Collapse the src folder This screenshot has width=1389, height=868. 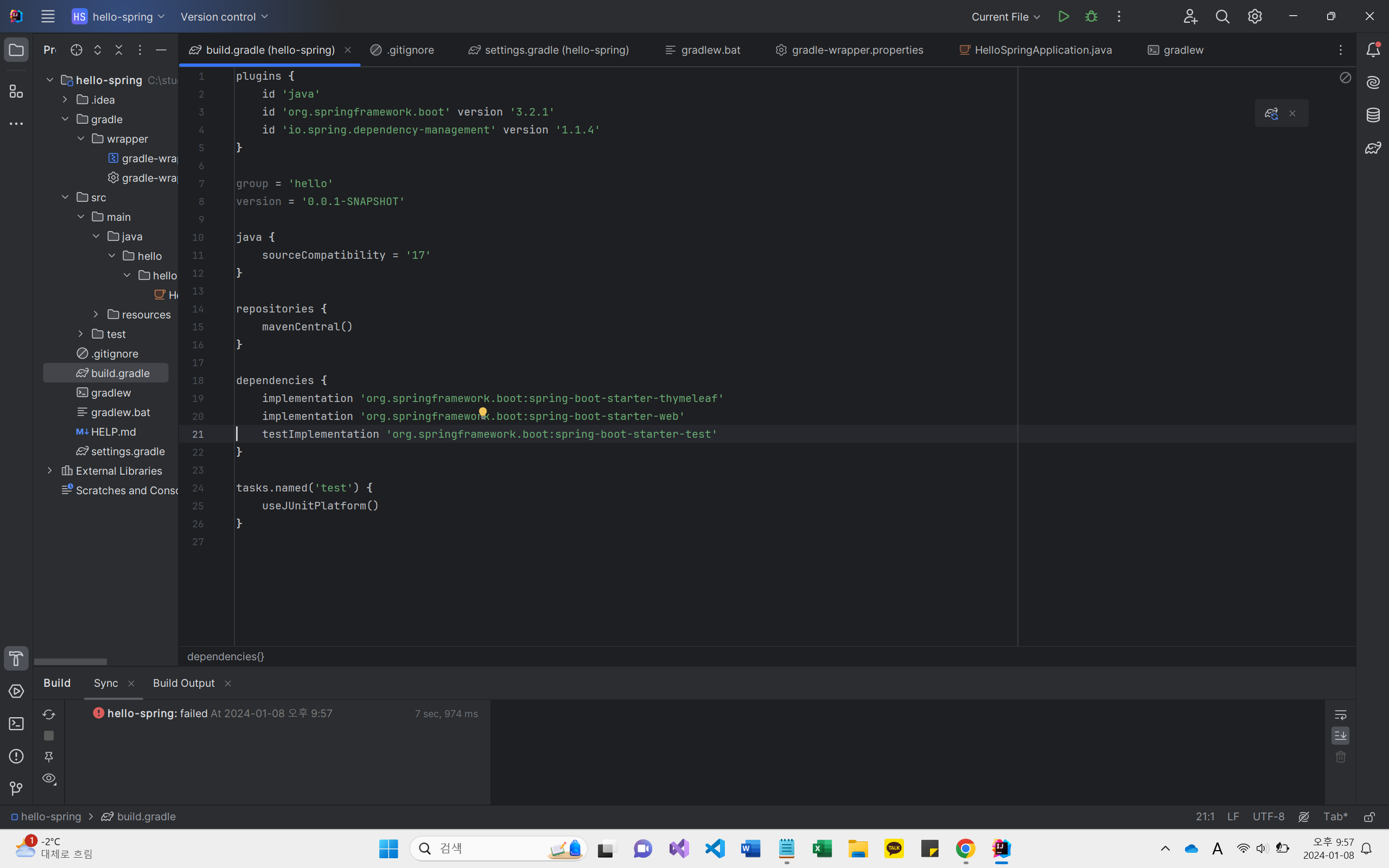point(65,197)
